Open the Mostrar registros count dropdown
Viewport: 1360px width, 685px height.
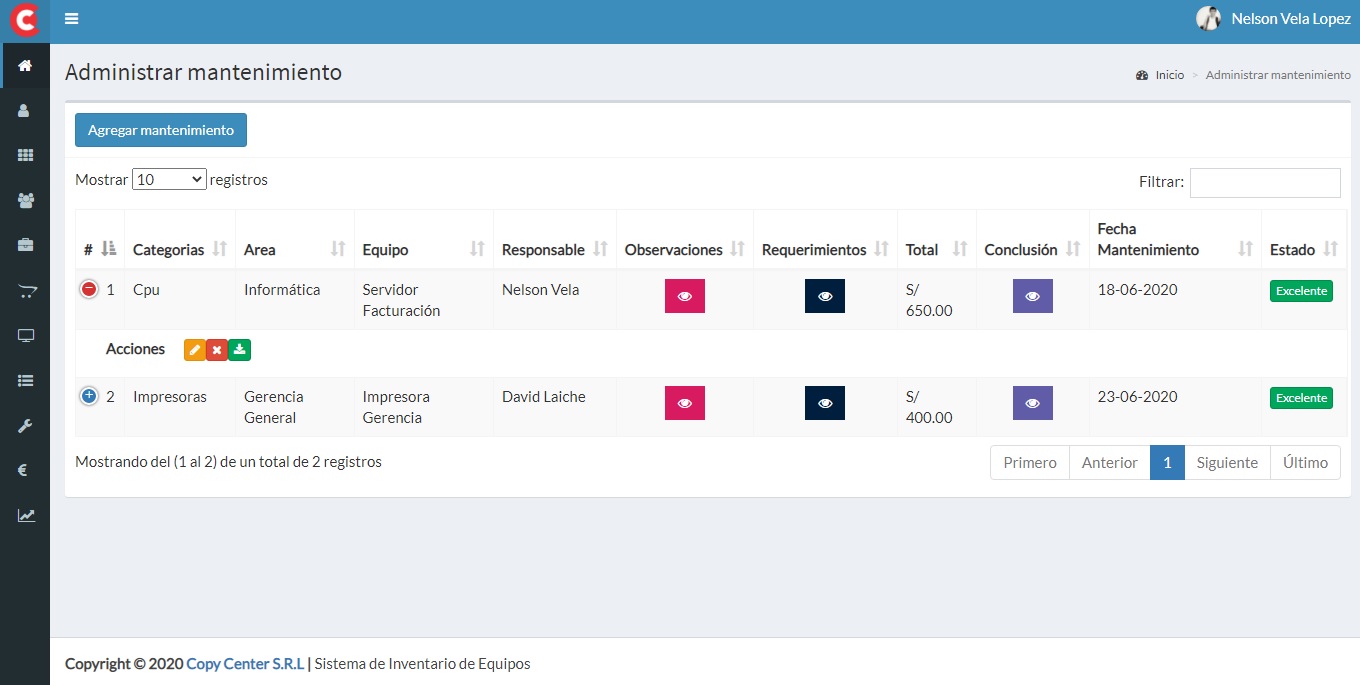coord(169,179)
